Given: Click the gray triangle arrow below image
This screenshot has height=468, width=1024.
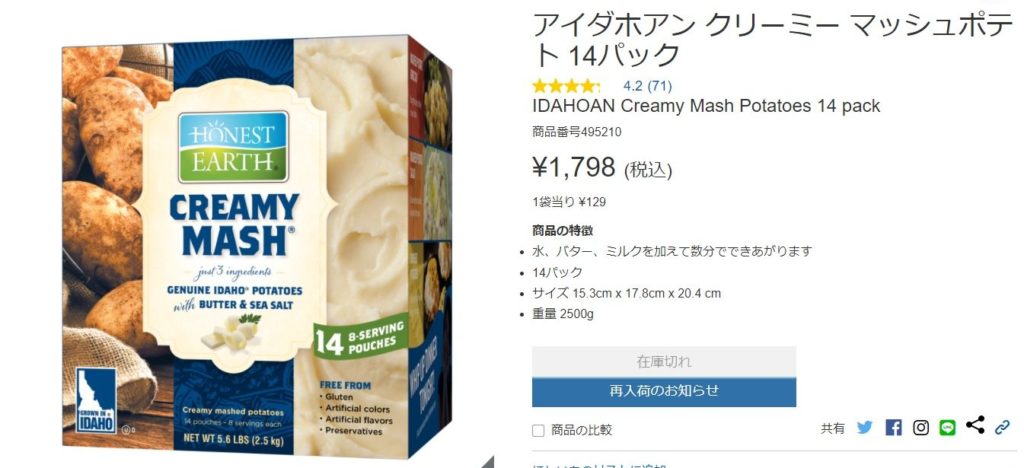Looking at the screenshot, I should 488,462.
